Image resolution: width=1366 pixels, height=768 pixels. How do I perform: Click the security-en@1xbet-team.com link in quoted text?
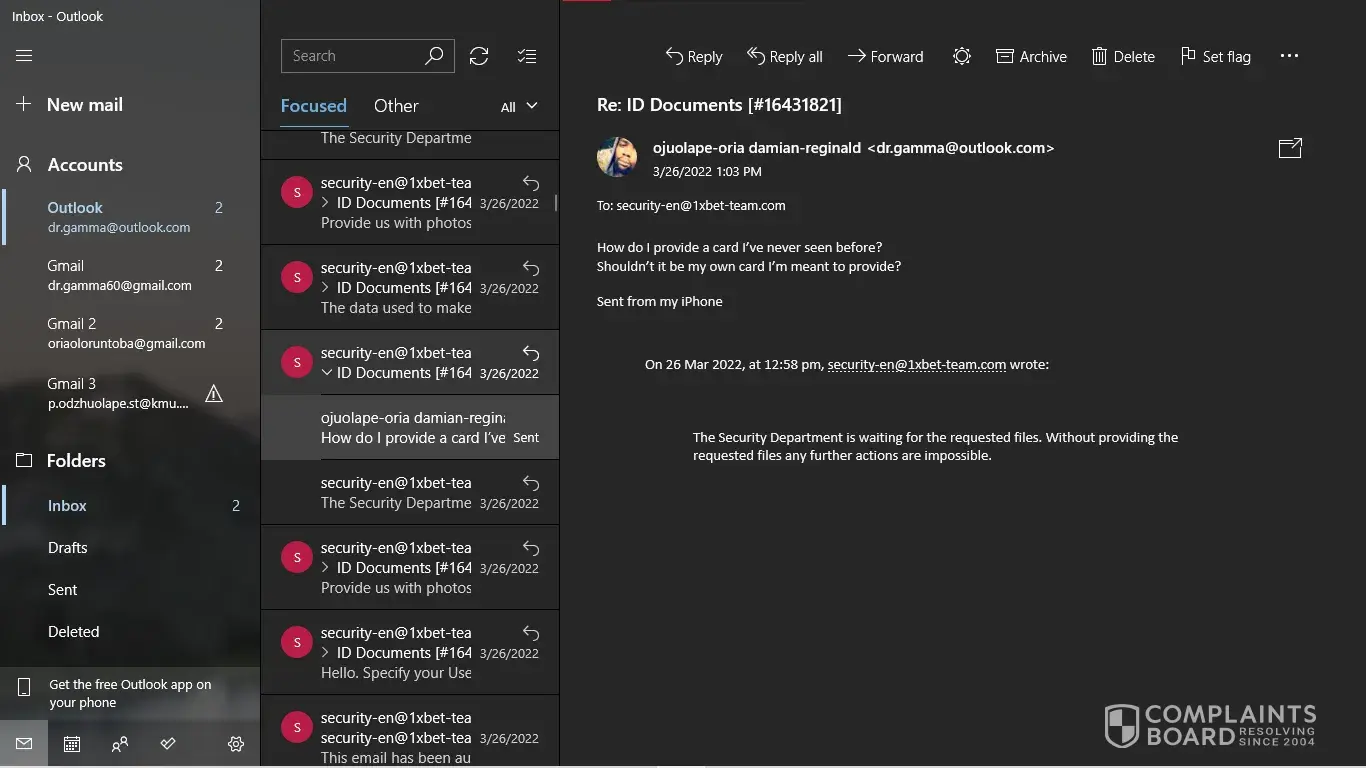coord(916,365)
